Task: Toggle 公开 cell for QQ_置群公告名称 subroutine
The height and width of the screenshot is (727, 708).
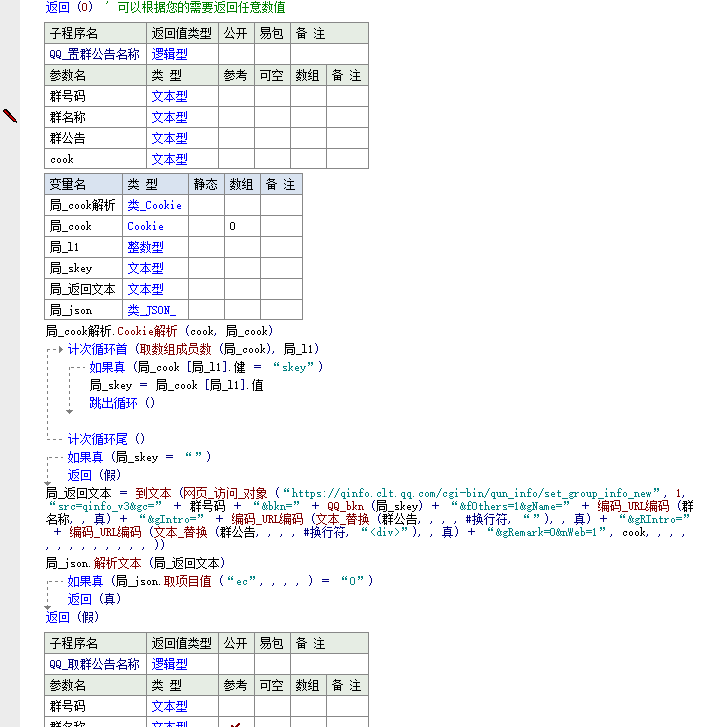Action: (236, 54)
